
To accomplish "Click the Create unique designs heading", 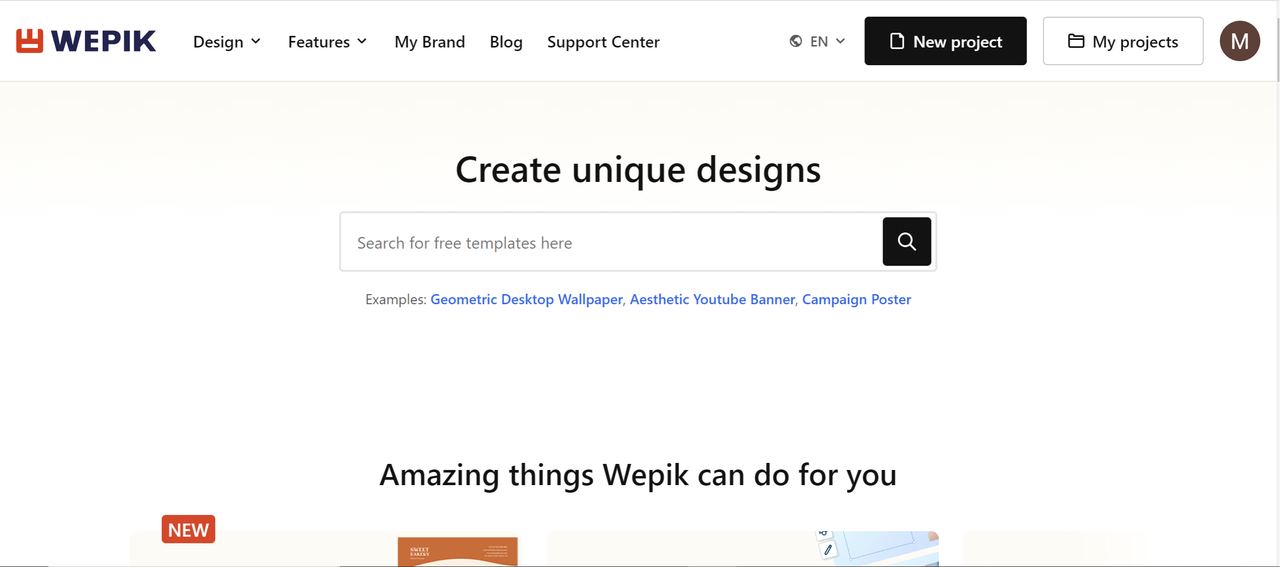I will [x=638, y=169].
